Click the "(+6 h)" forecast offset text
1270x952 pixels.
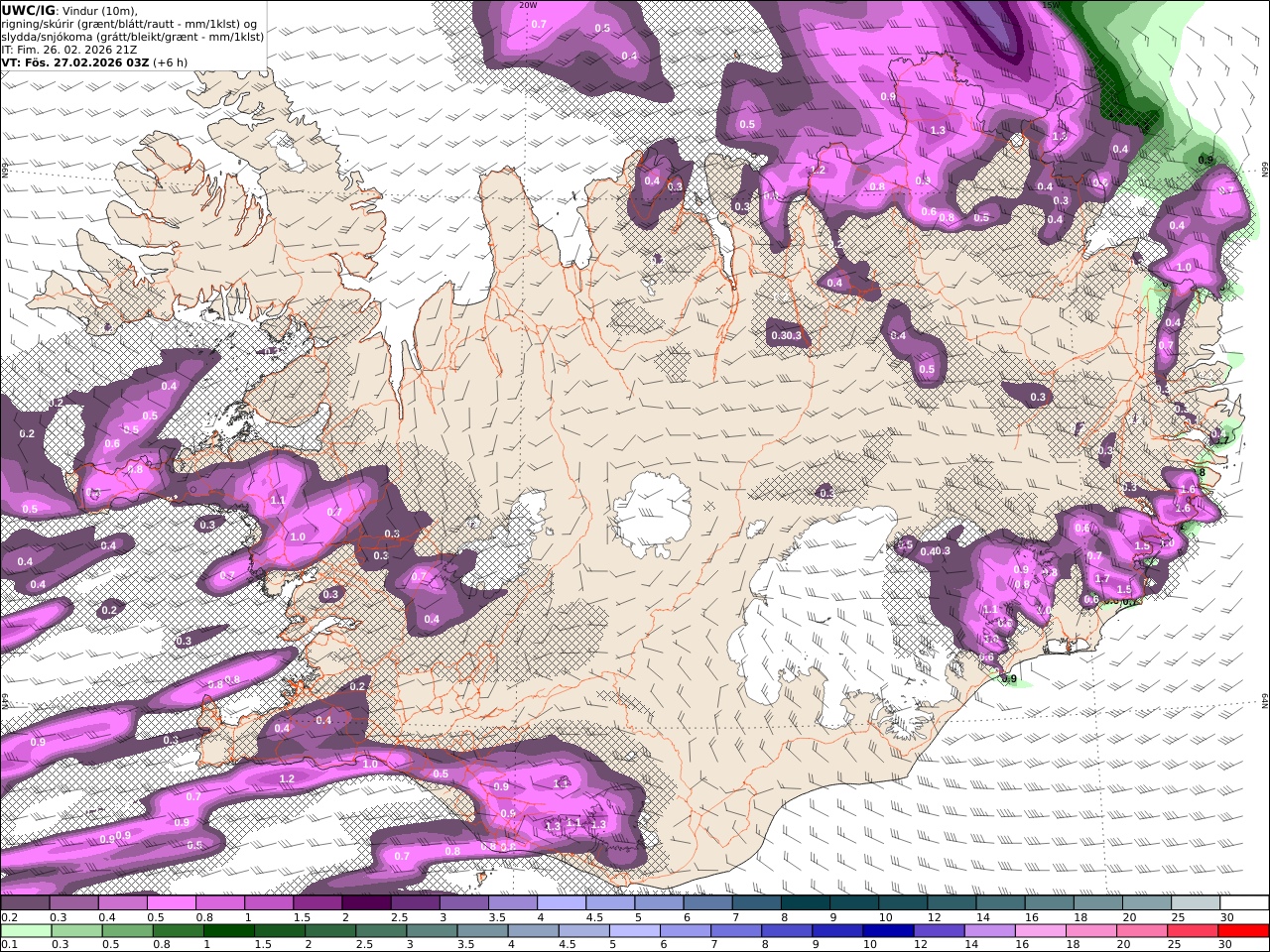point(170,61)
